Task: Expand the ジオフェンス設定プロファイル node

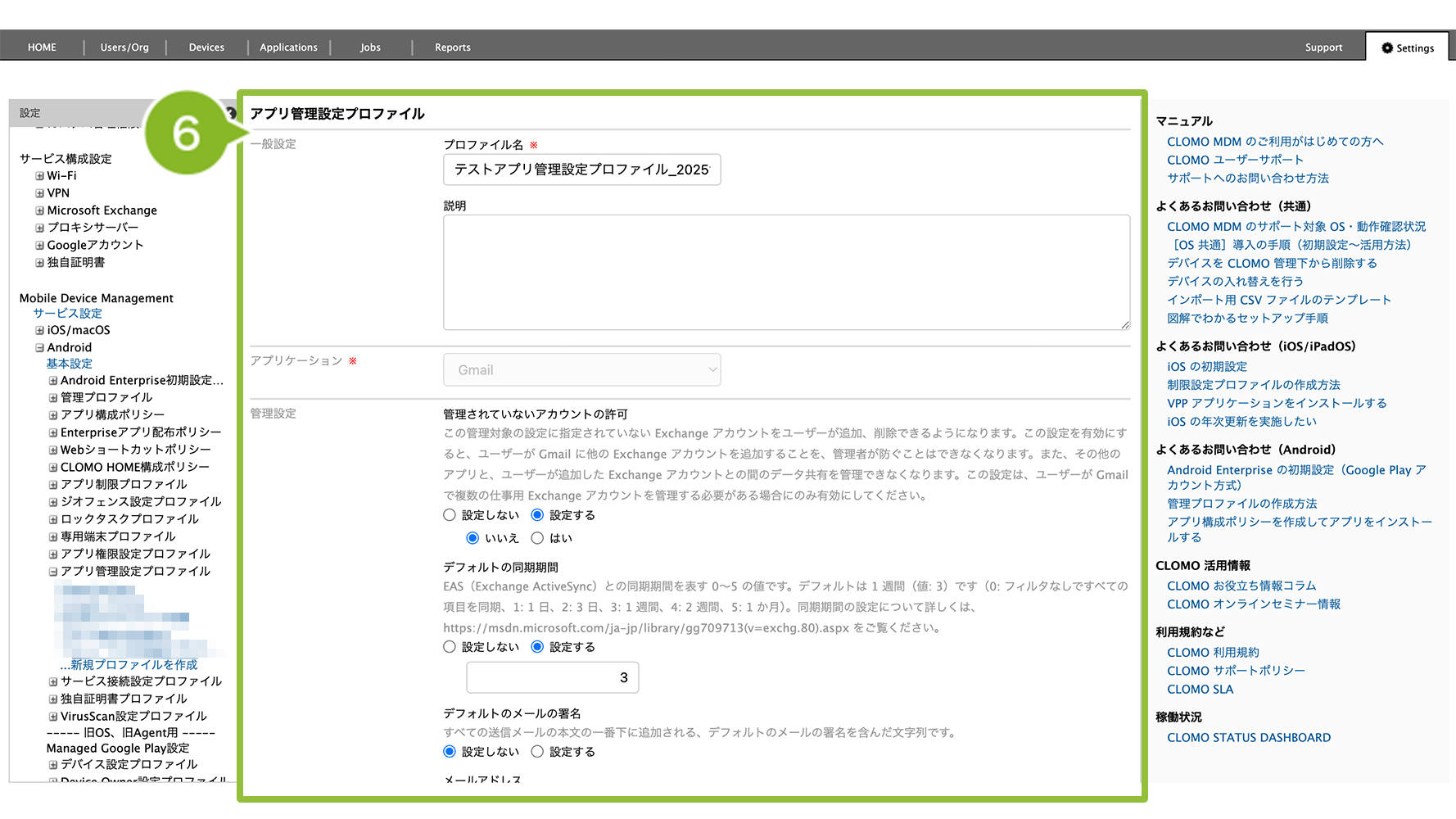Action: click(53, 502)
